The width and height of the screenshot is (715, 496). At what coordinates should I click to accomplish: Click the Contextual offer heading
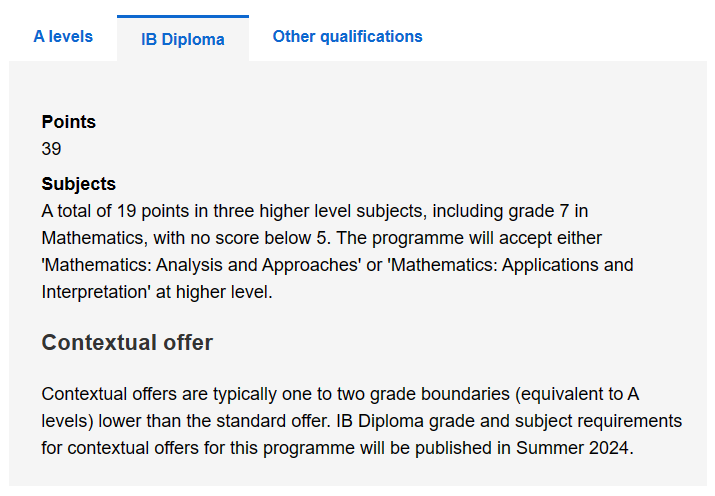click(127, 342)
